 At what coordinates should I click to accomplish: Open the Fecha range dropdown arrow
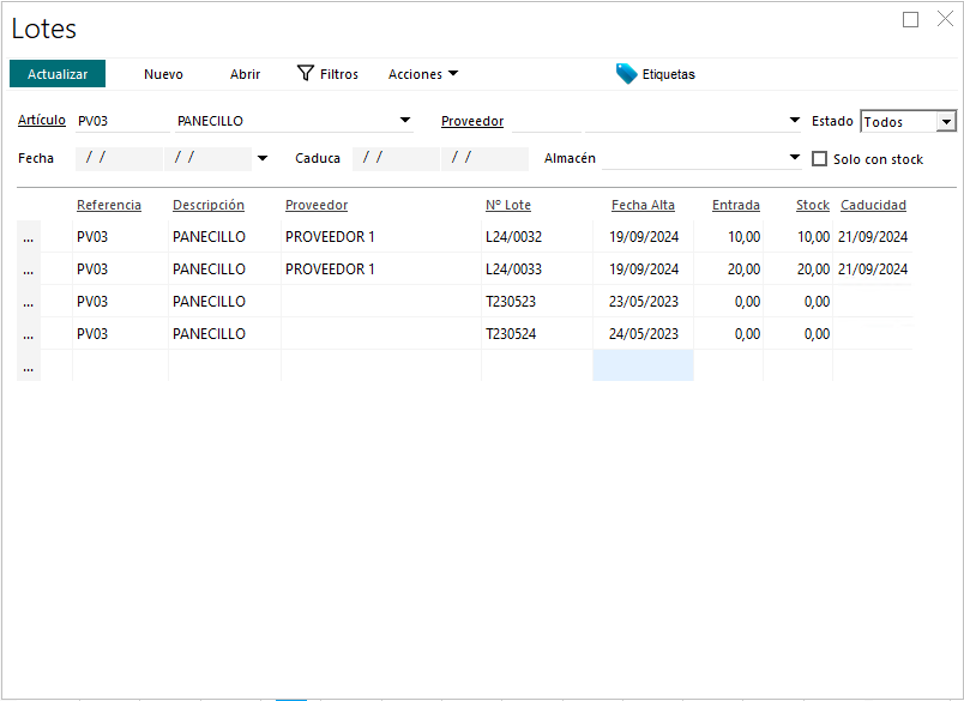(262, 158)
